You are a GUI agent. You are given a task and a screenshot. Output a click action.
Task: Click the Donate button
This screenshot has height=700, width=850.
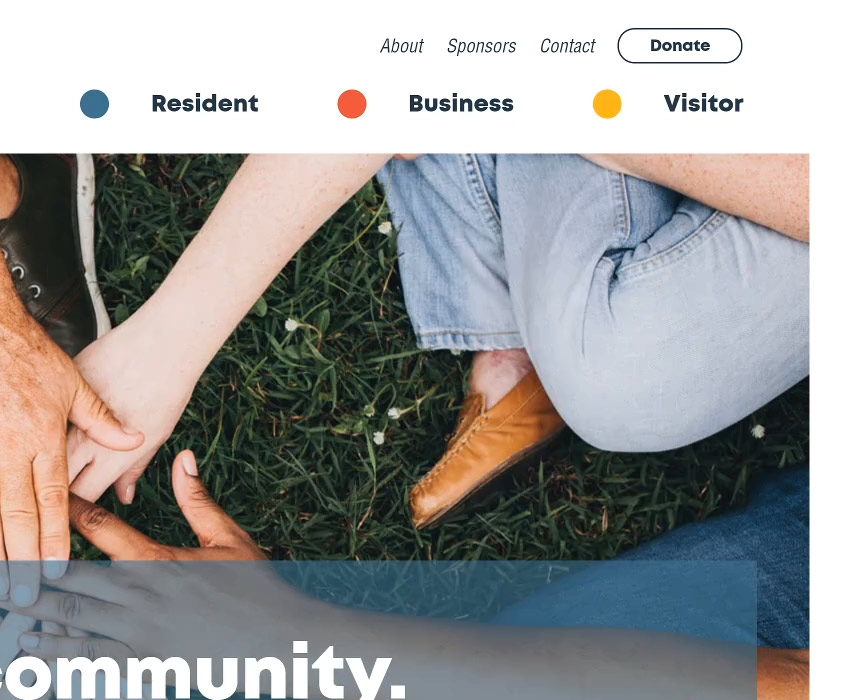[680, 46]
